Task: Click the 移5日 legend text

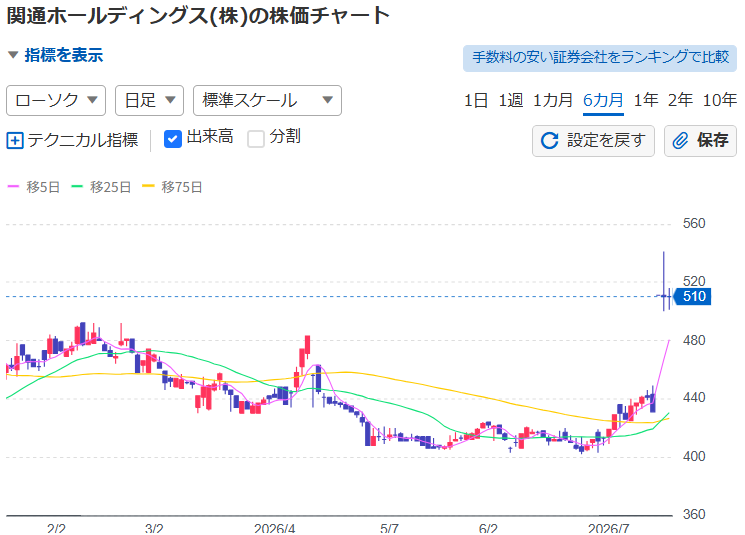Action: [43, 187]
